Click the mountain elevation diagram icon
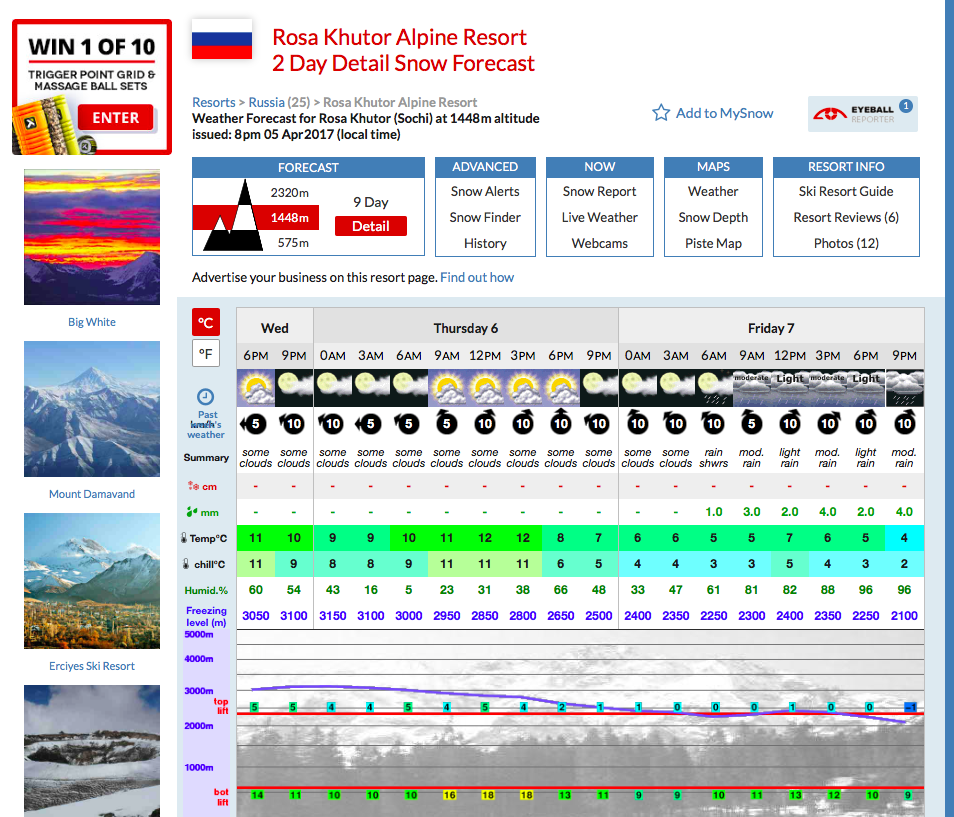Viewport: 954px width, 817px height. (x=232, y=215)
